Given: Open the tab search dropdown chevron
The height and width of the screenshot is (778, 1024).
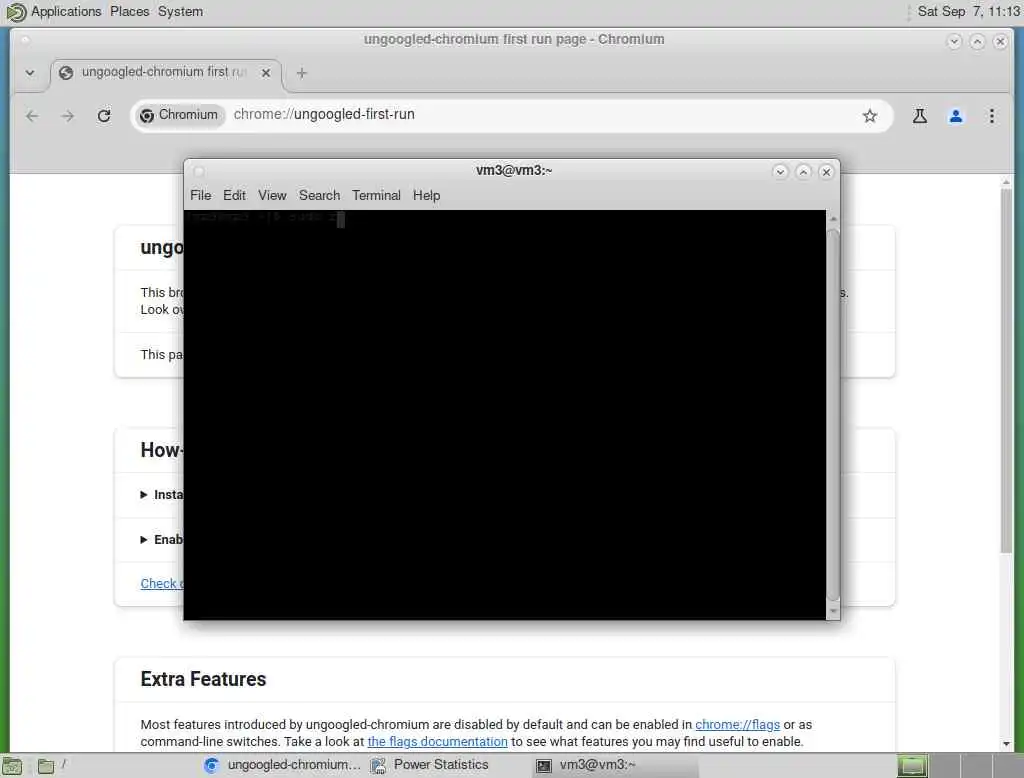Looking at the screenshot, I should [x=30, y=73].
